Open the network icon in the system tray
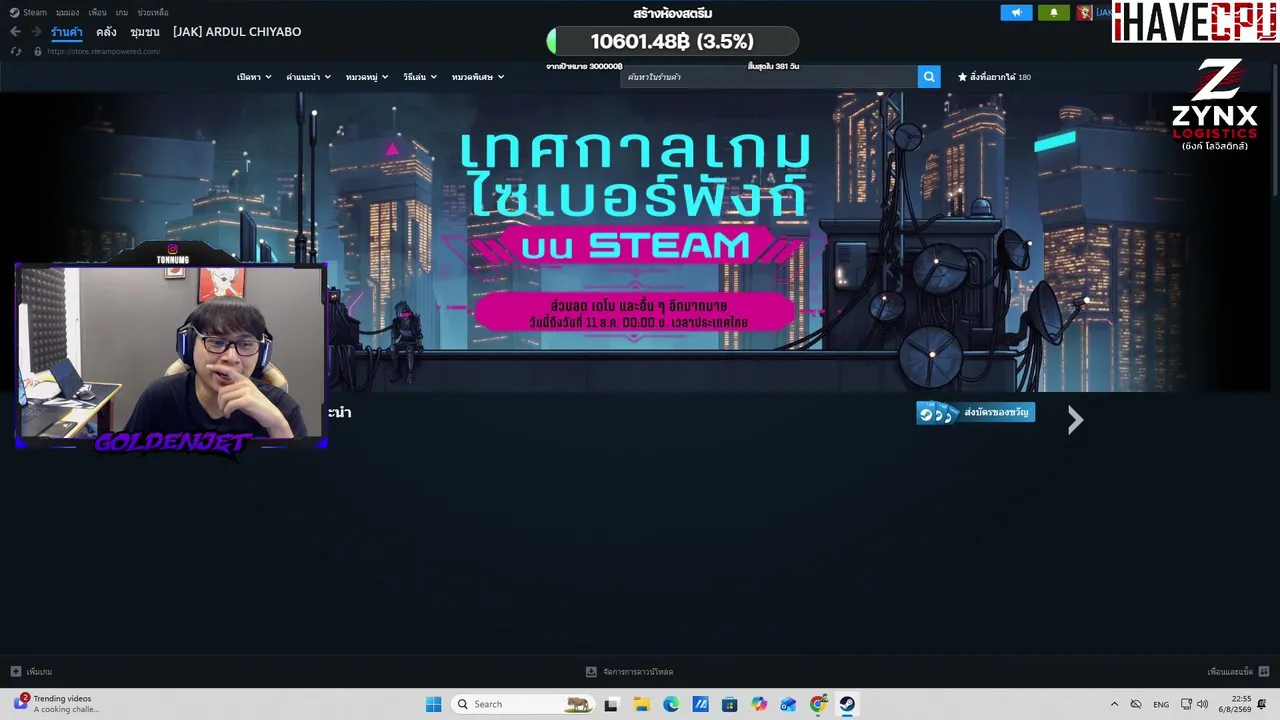1280x720 pixels. coord(1186,704)
